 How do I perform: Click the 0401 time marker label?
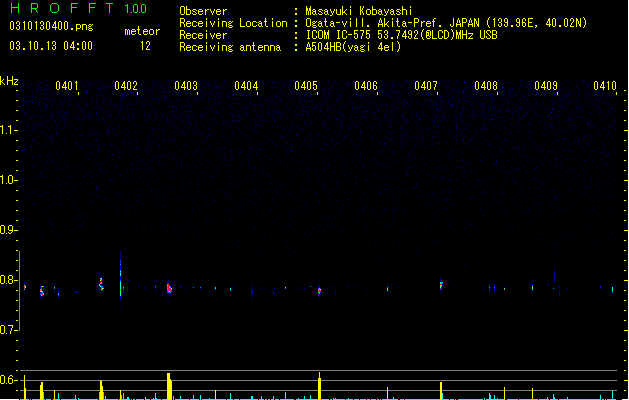coord(67,86)
